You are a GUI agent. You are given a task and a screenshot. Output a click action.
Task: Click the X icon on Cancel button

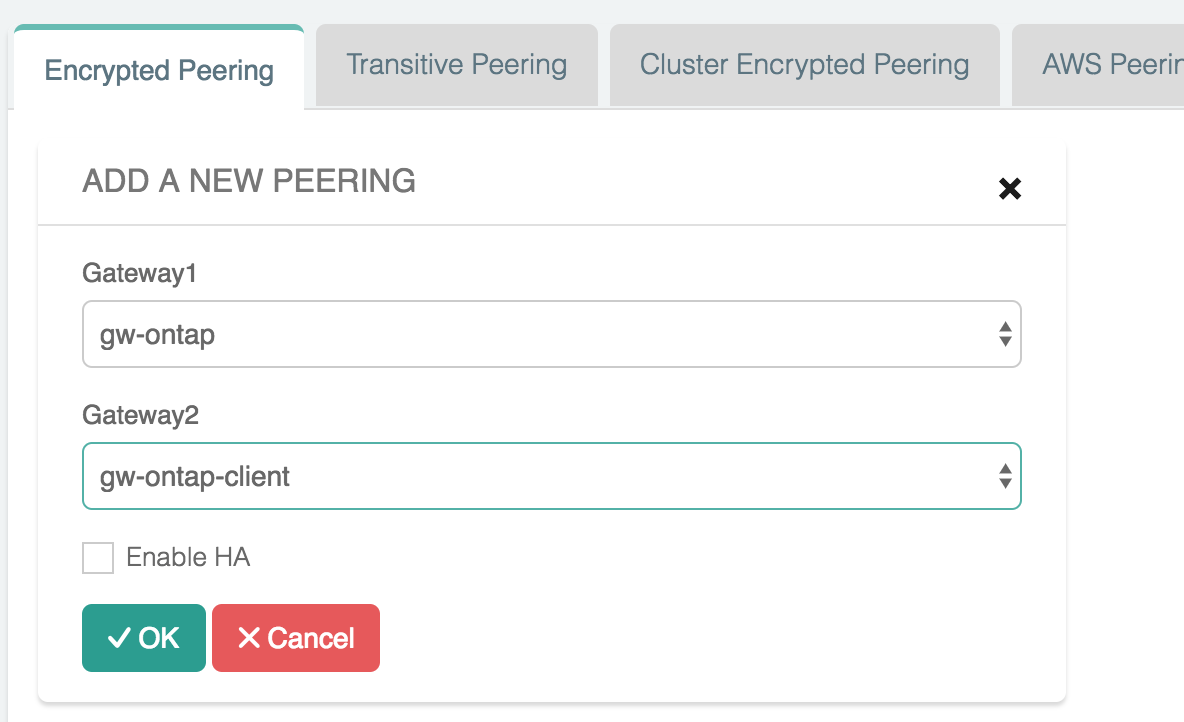249,638
